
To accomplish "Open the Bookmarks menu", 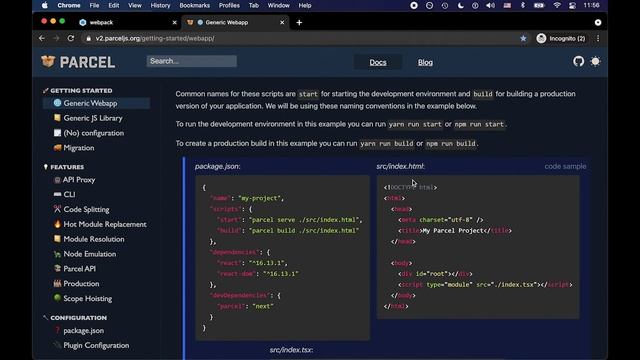I will 195,5.
